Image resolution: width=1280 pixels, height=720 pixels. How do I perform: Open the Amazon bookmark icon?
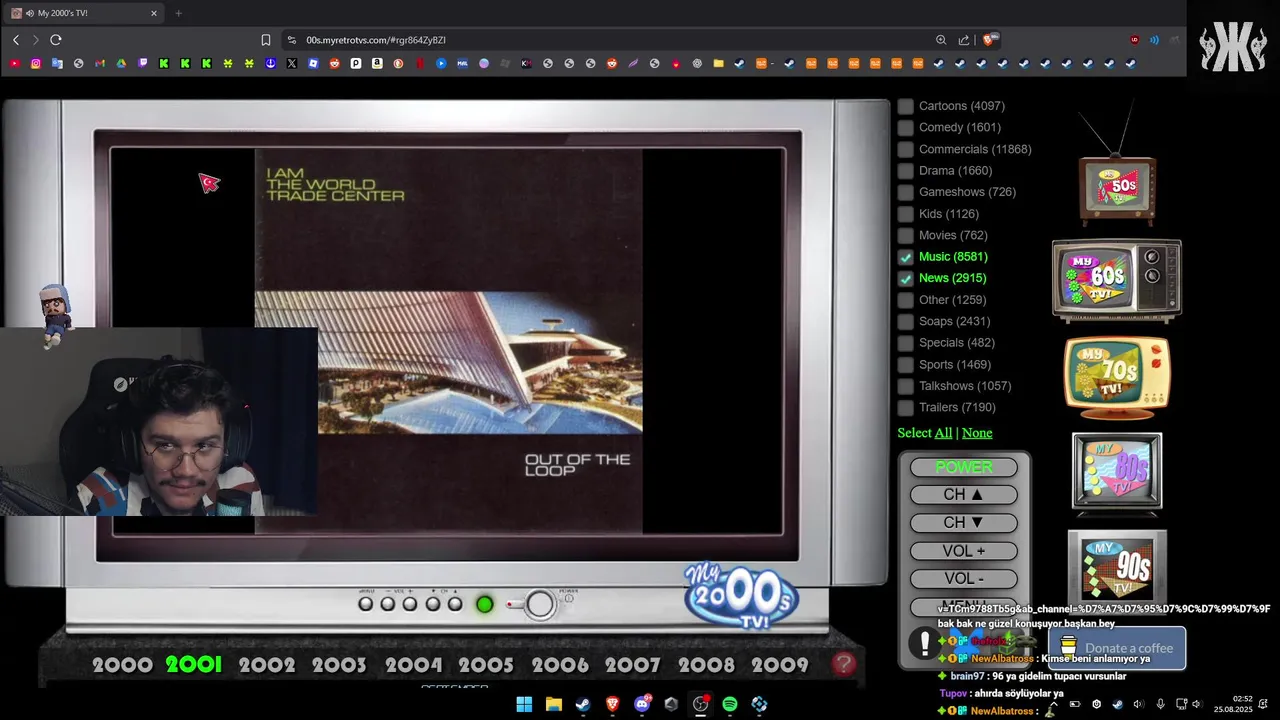tap(377, 63)
